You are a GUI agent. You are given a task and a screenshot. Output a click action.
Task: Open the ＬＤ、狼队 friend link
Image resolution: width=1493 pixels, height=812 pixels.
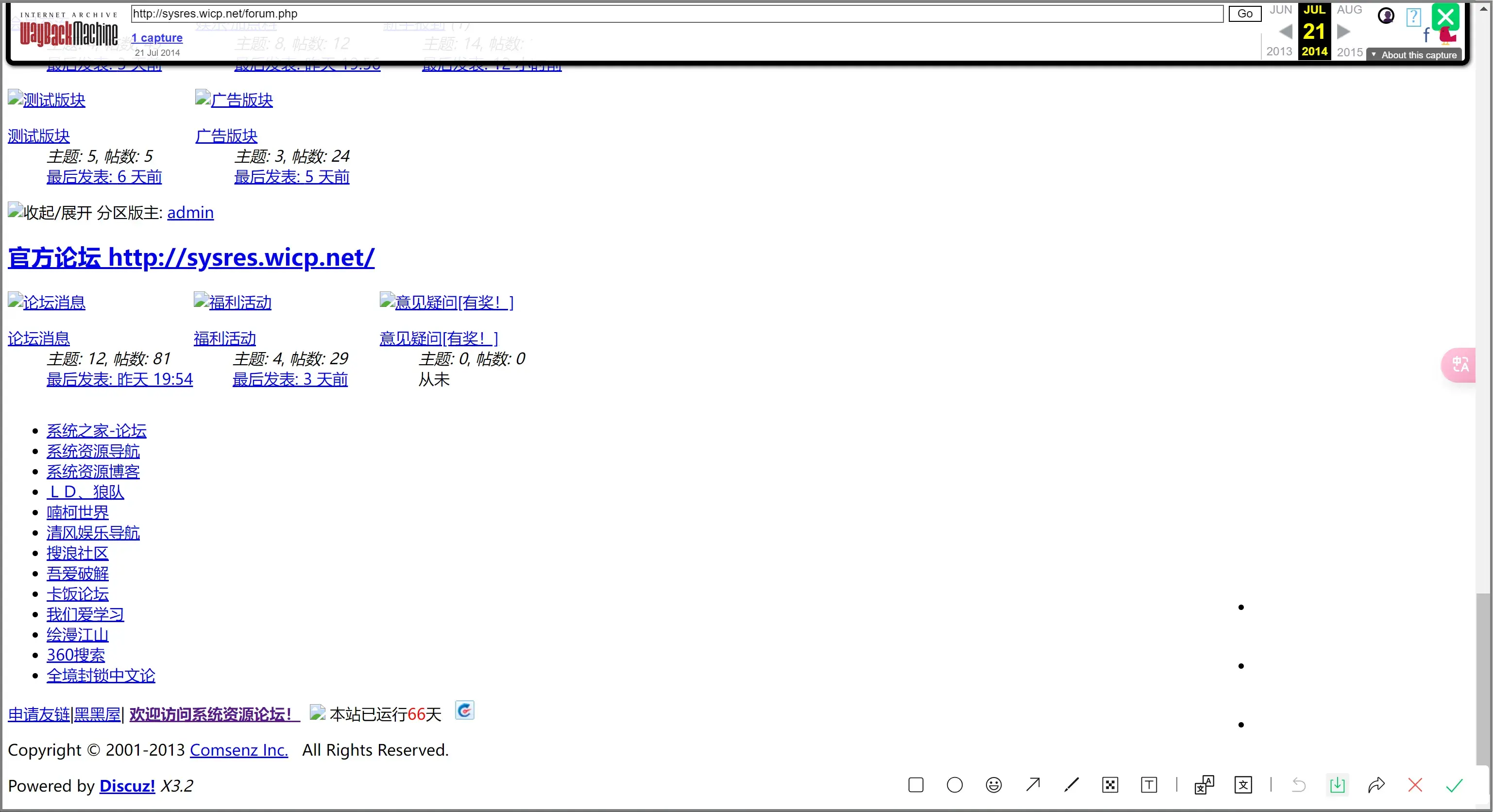pyautogui.click(x=85, y=491)
